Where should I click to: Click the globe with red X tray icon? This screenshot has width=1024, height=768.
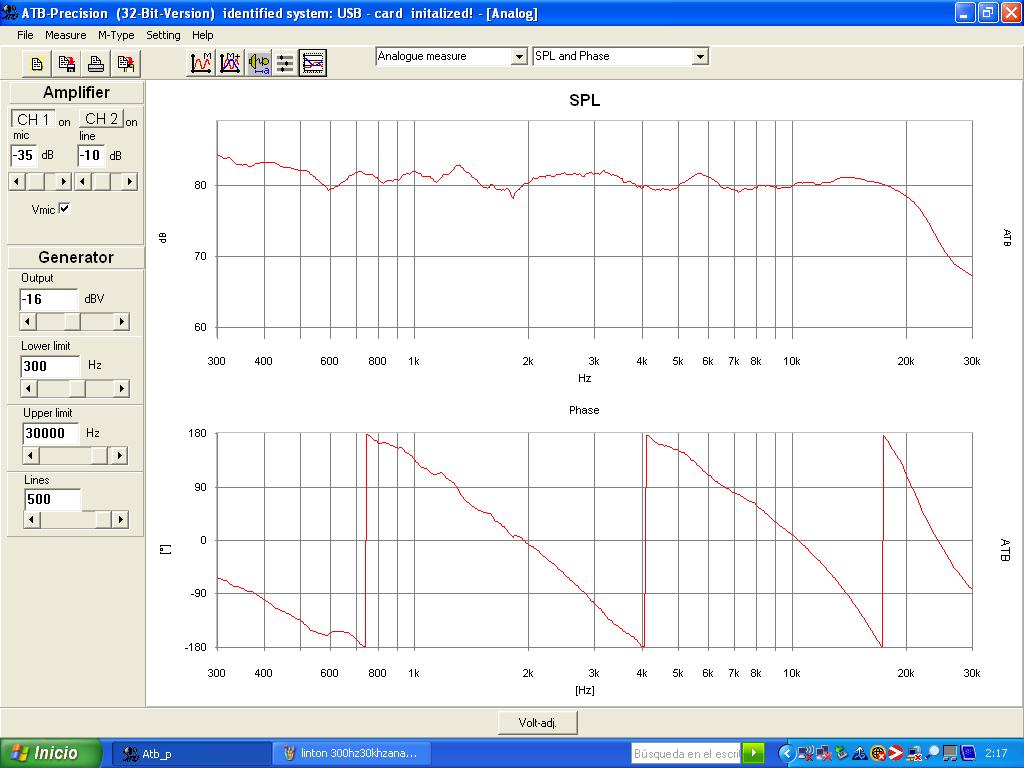point(877,754)
